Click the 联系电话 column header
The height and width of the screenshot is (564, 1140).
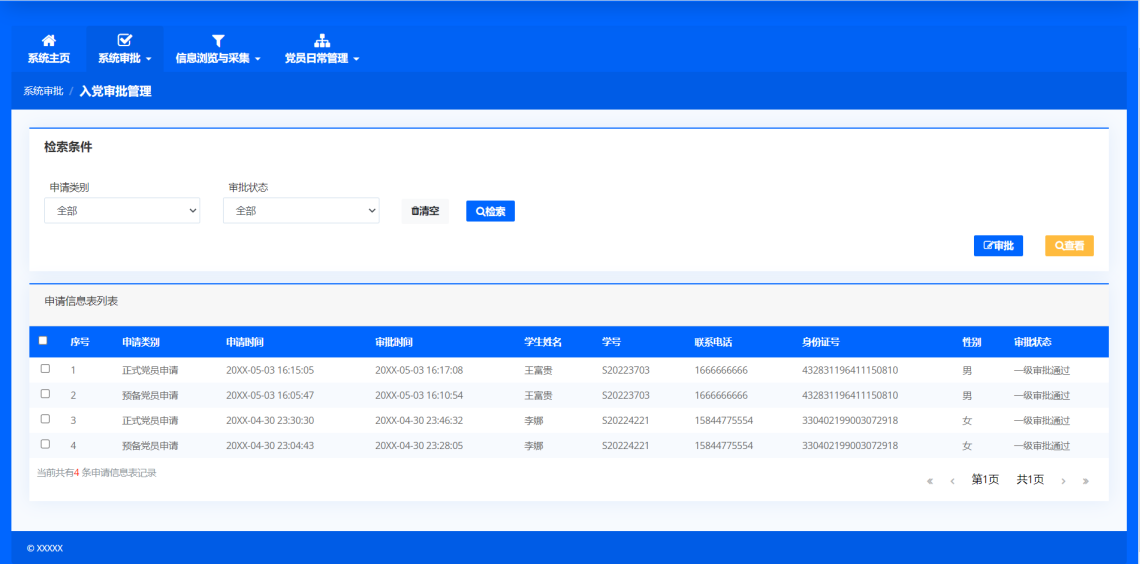713,342
